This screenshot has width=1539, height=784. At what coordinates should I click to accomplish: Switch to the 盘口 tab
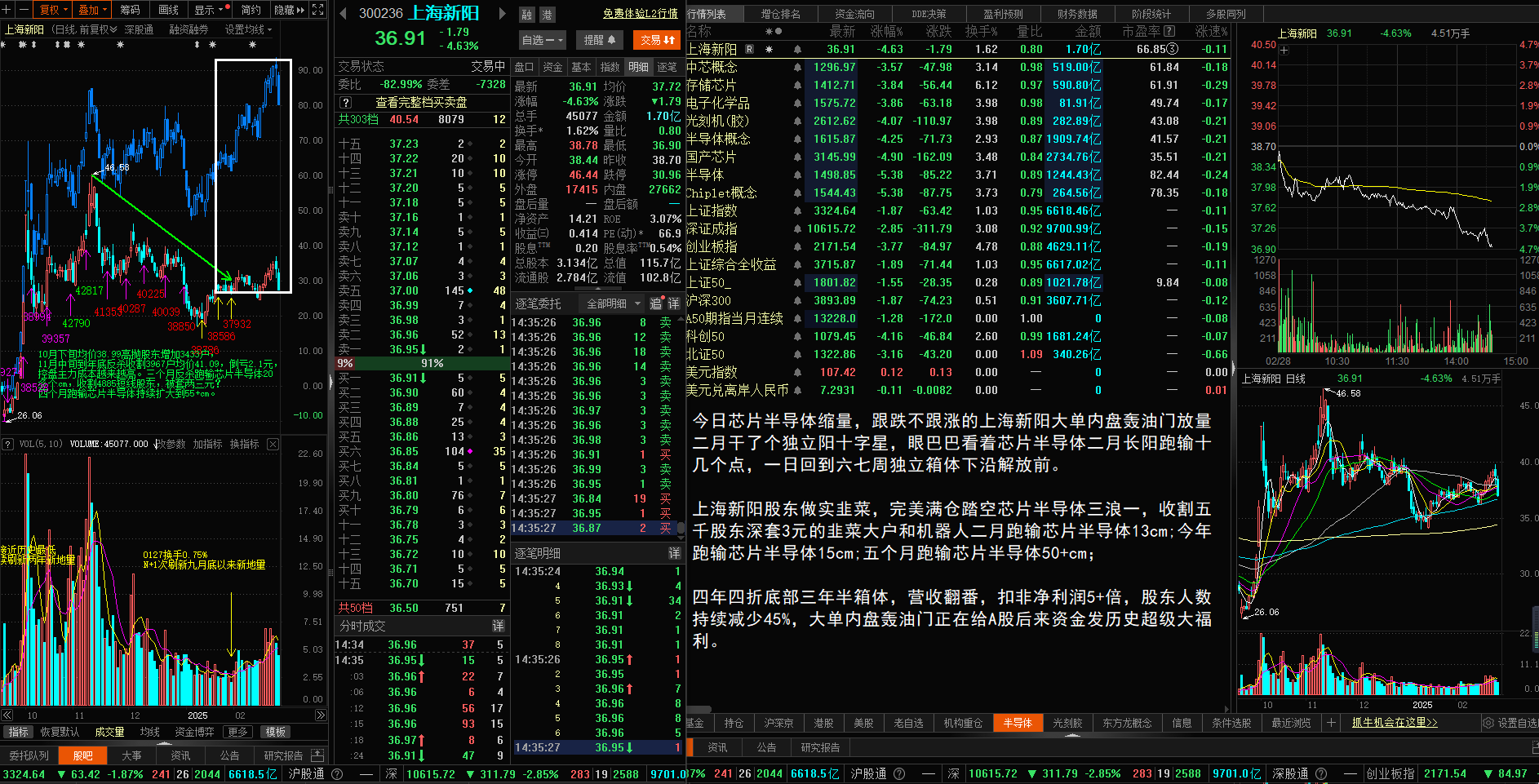pyautogui.click(x=524, y=67)
